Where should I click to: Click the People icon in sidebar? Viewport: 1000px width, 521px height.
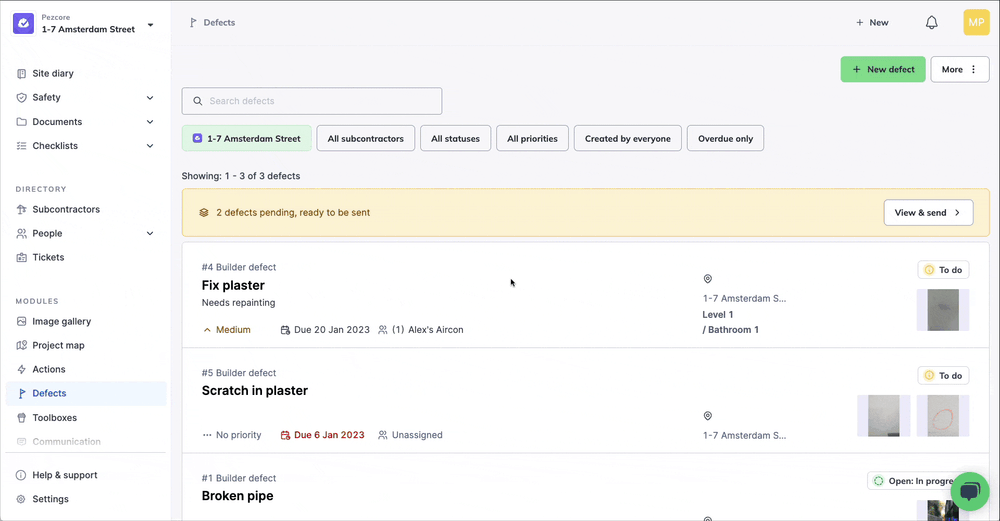22,233
